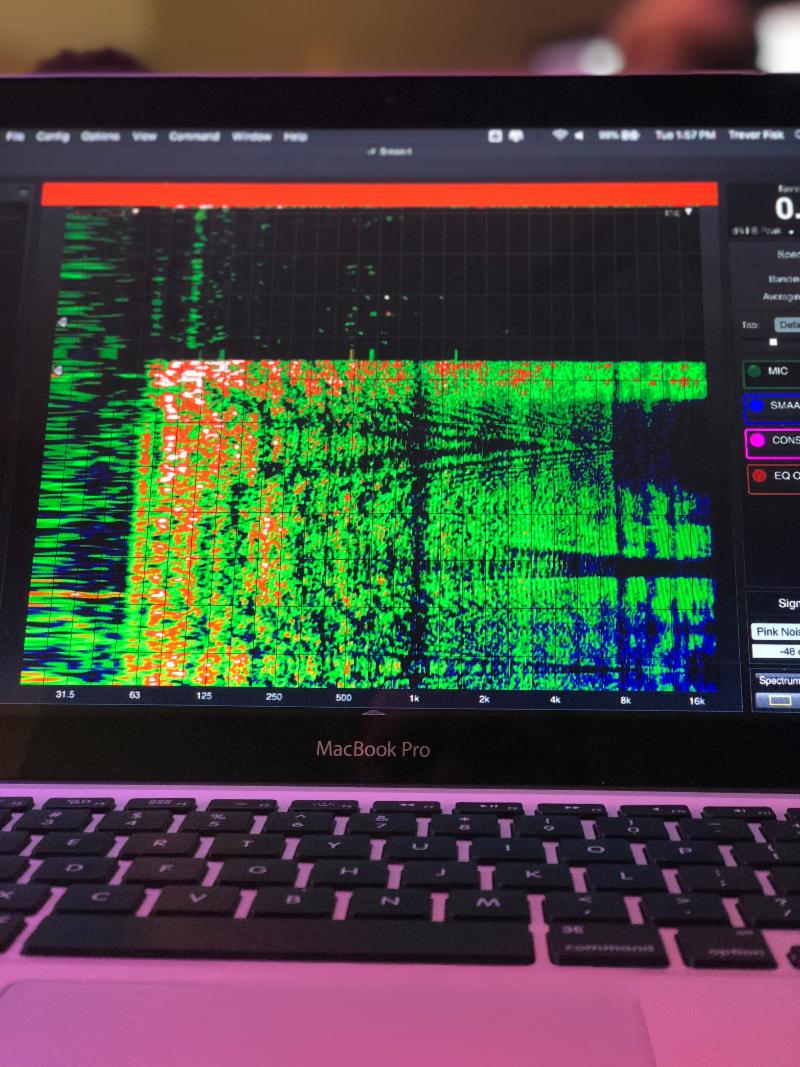Click the small icon left of red bar
This screenshot has width=800, height=1067.
tap(23, 194)
